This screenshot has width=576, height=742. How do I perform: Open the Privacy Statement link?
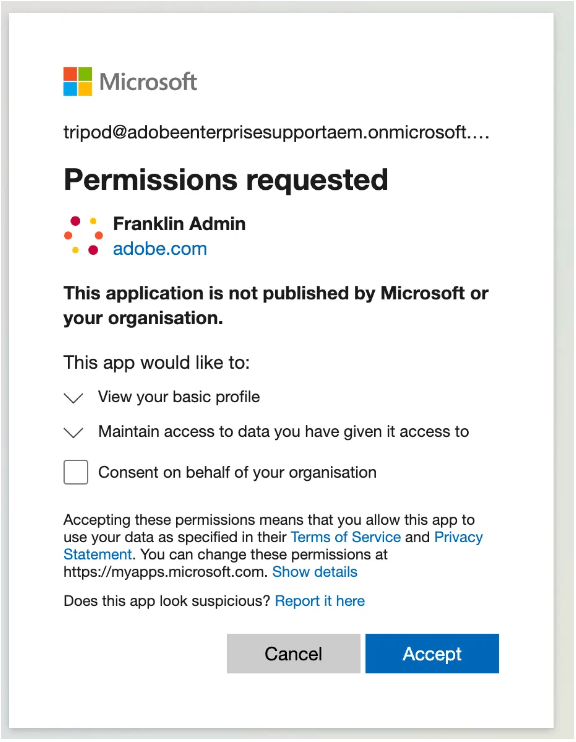click(458, 537)
